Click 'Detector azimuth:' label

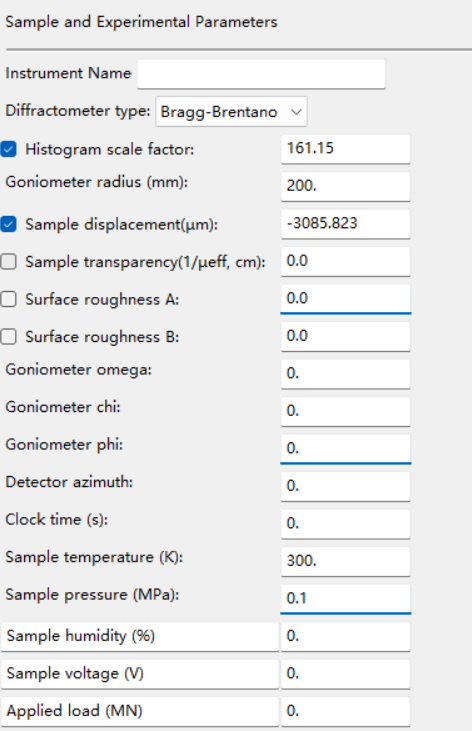point(69,482)
